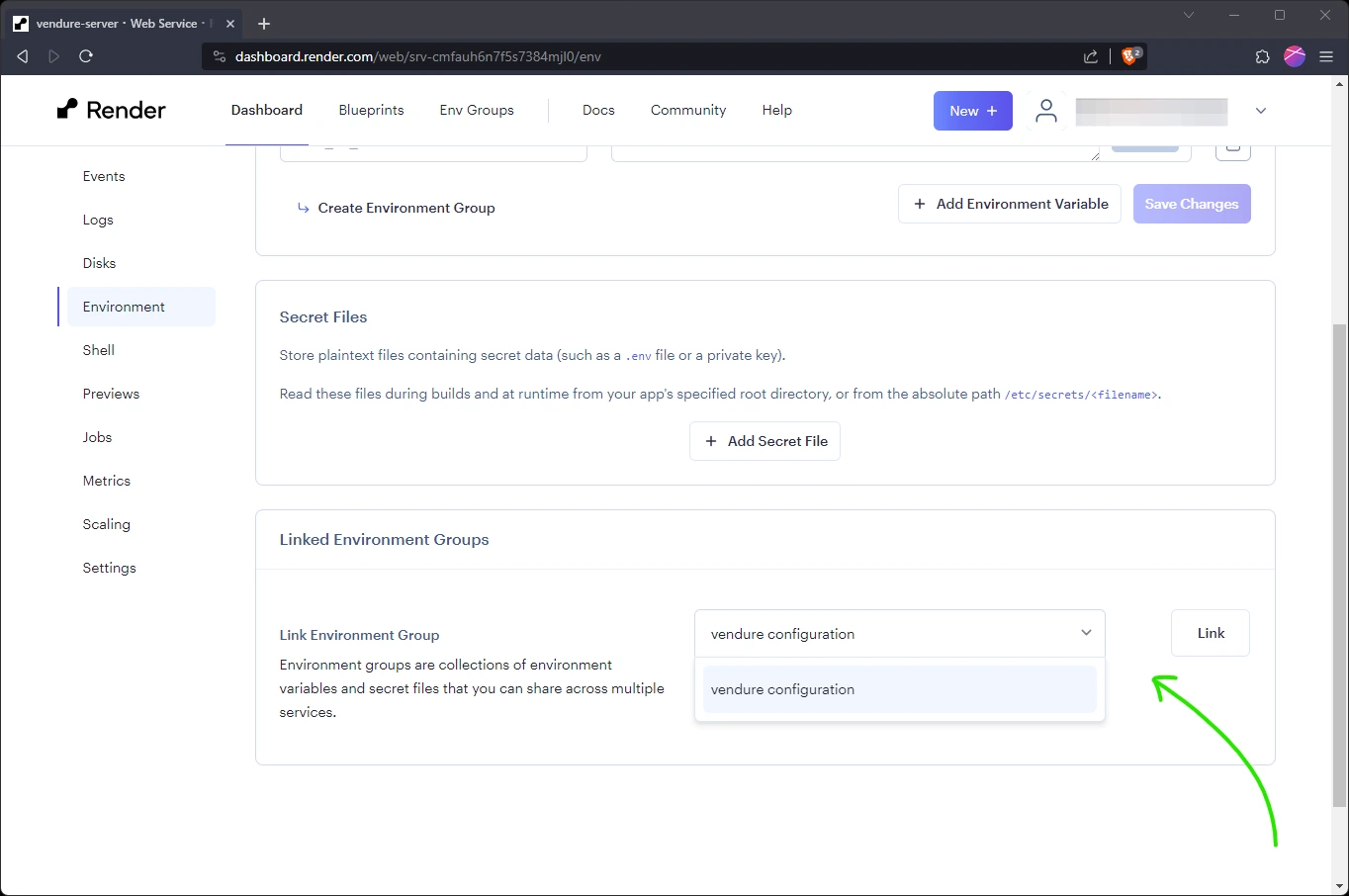Click the browser share icon
The width and height of the screenshot is (1349, 896).
[x=1091, y=56]
